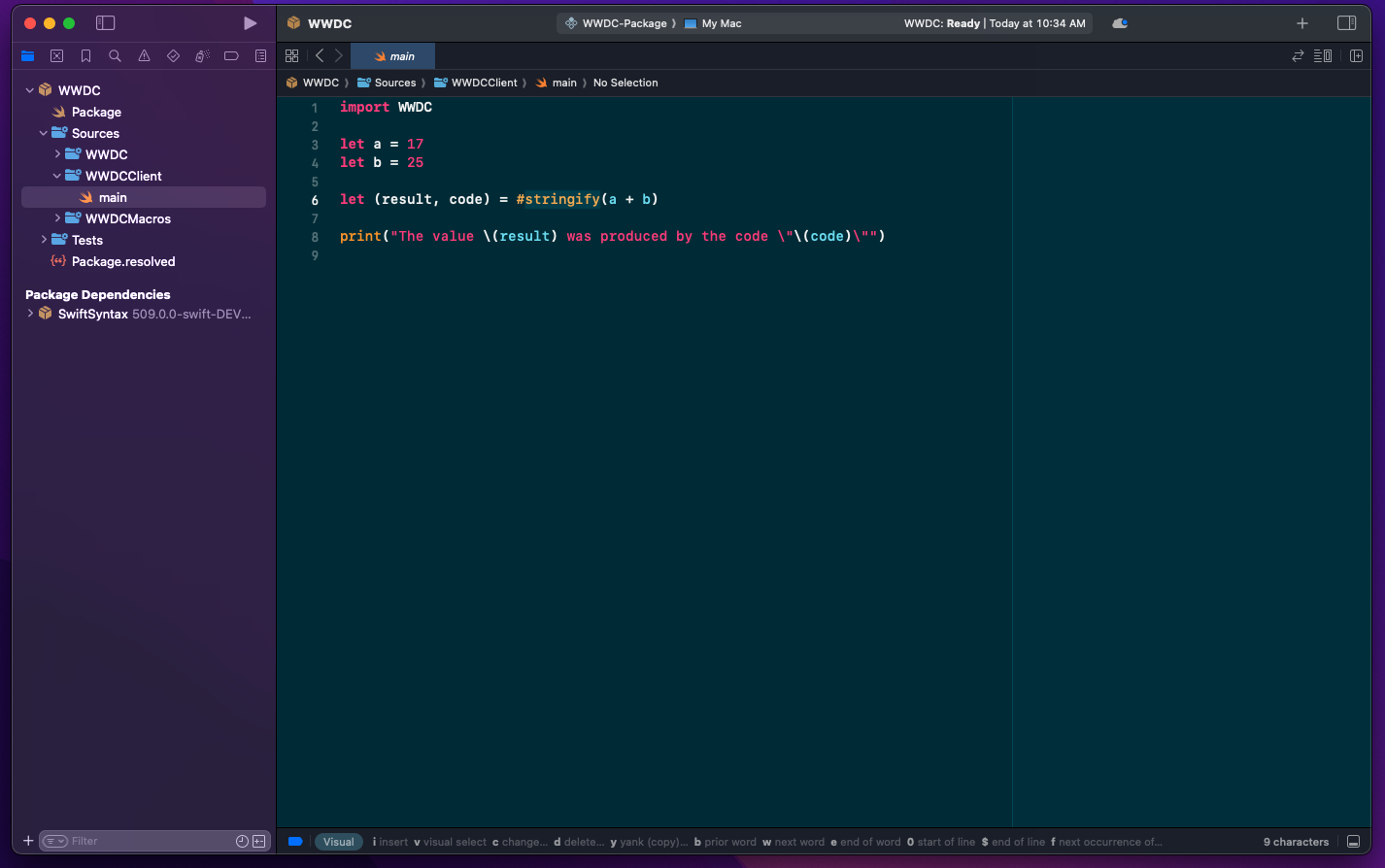Add a new editor pane on the right
Viewport: 1385px width, 868px height.
(1357, 56)
